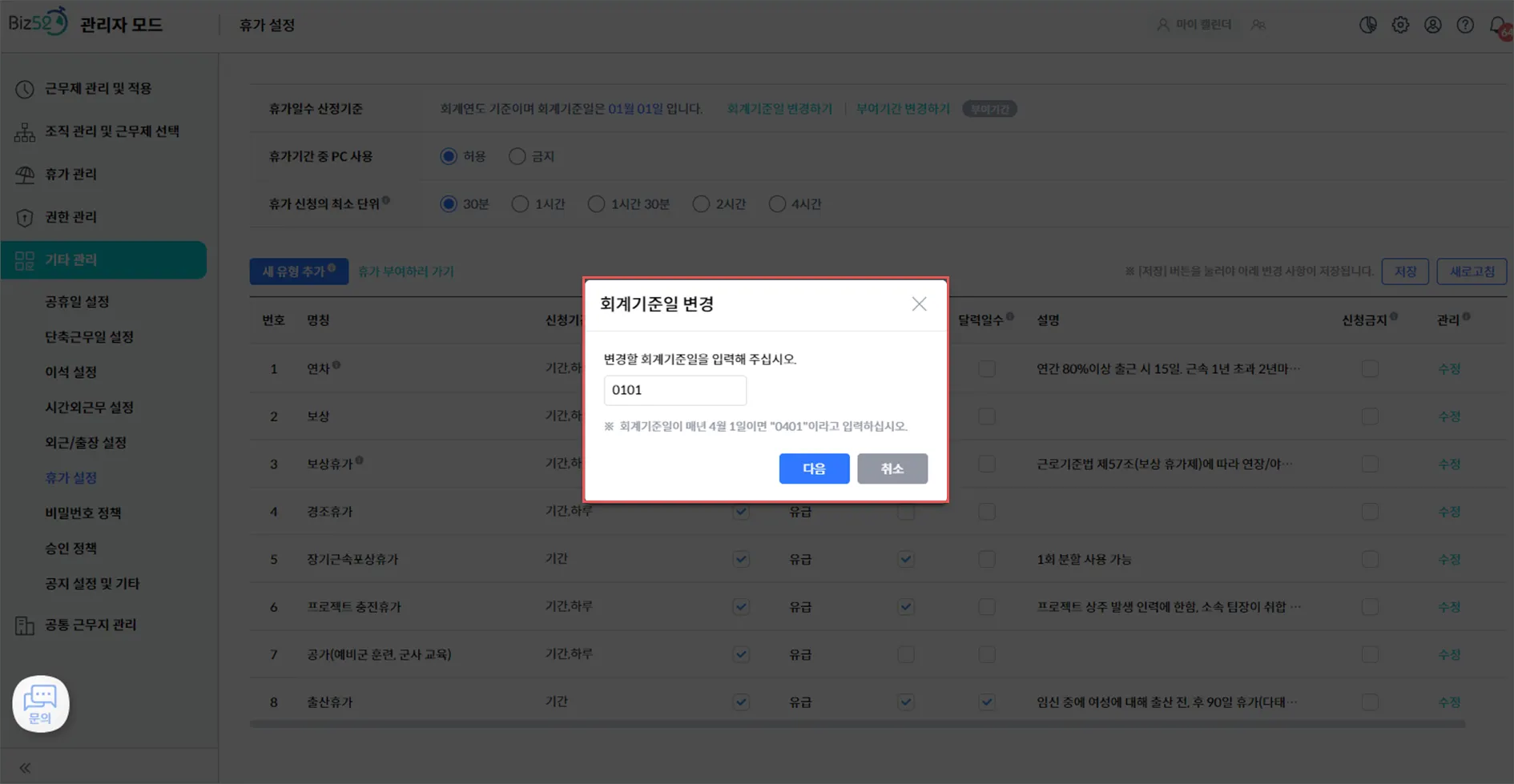Viewport: 1514px width, 784px height.
Task: Follow 휴가 부여하러 가기 link
Action: coord(405,271)
